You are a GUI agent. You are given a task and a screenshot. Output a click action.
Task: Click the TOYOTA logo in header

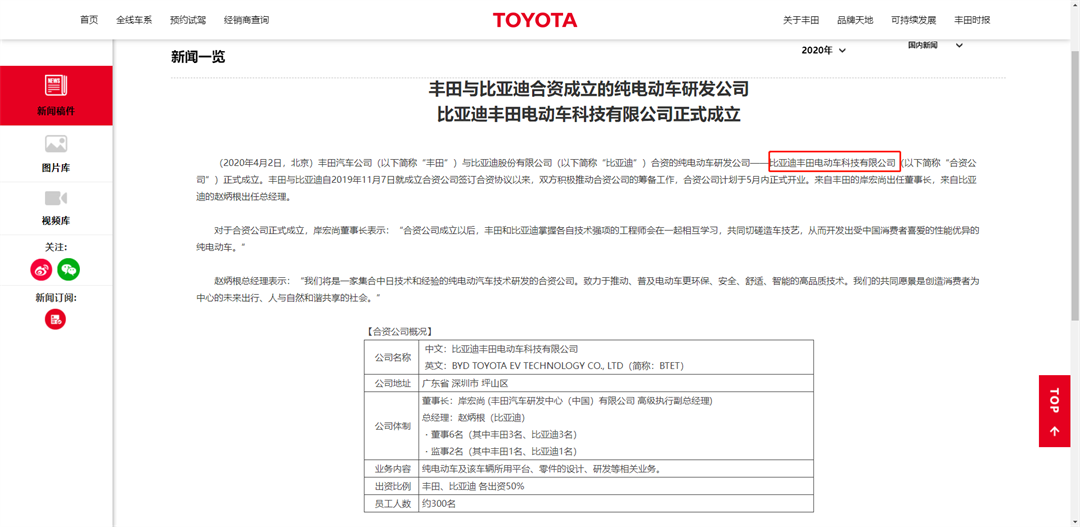535,20
